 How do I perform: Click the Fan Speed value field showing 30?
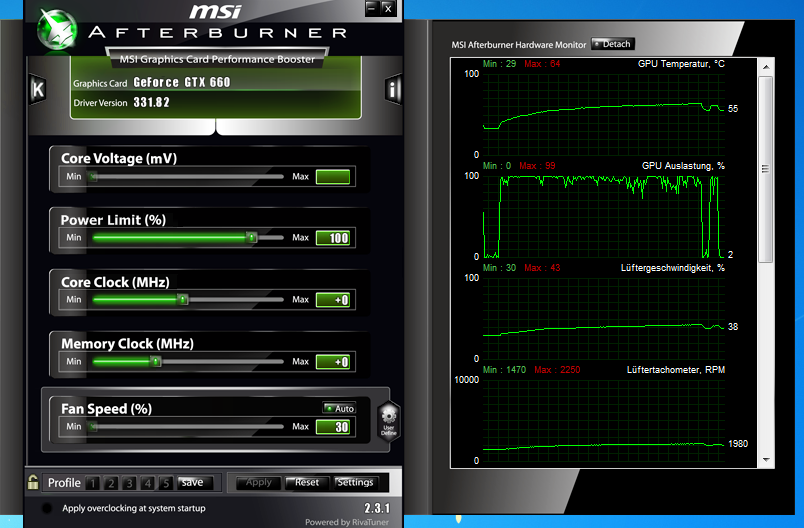point(333,427)
